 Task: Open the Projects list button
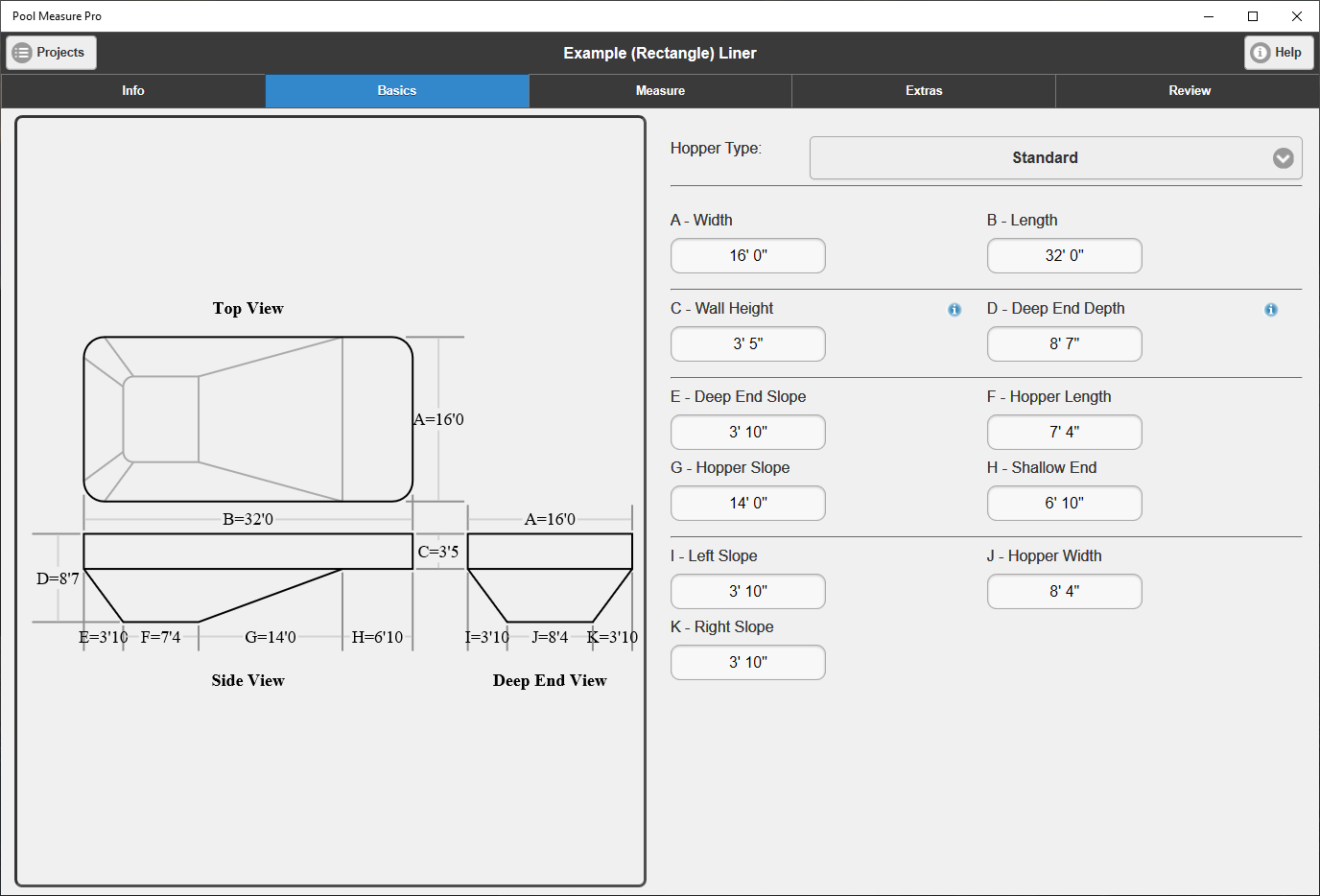pyautogui.click(x=52, y=53)
